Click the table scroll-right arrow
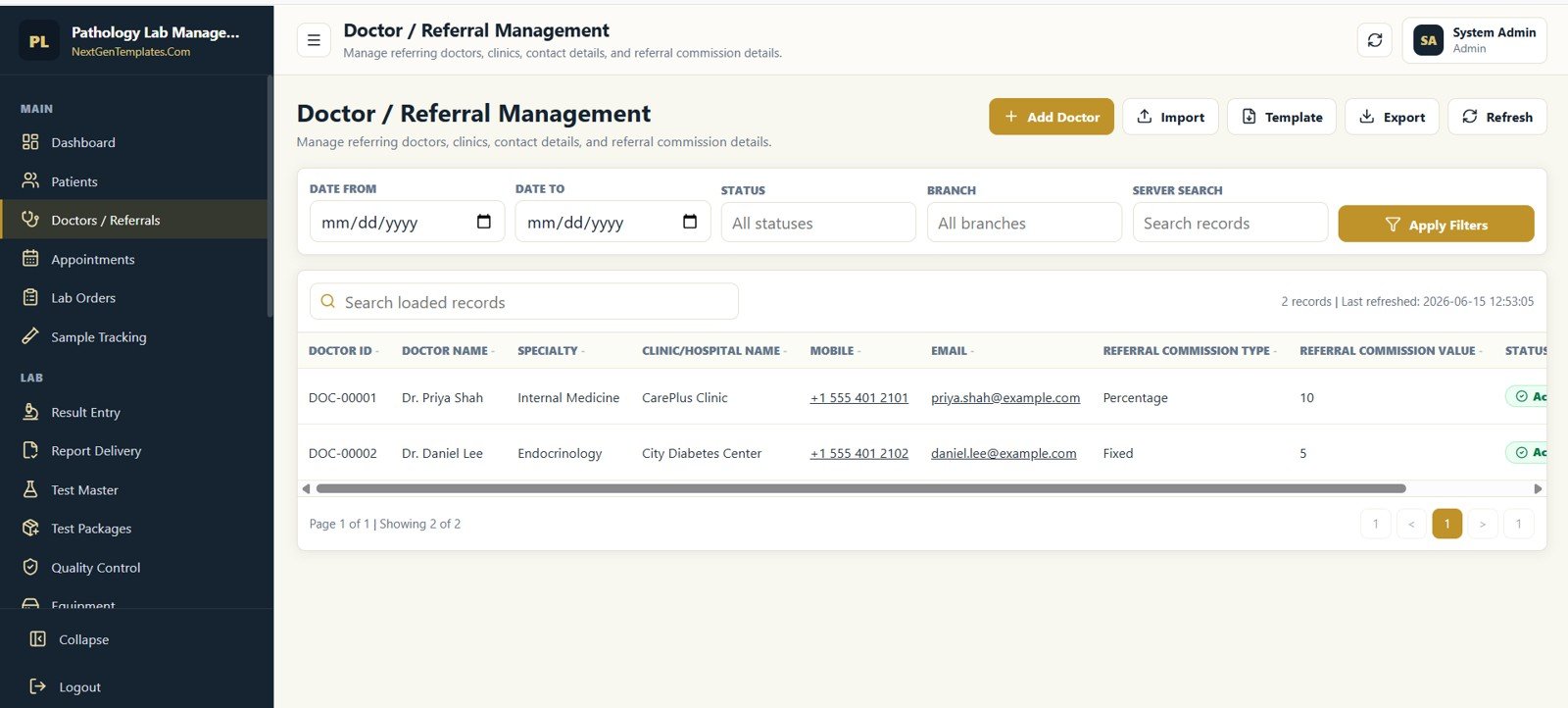 pyautogui.click(x=1538, y=488)
